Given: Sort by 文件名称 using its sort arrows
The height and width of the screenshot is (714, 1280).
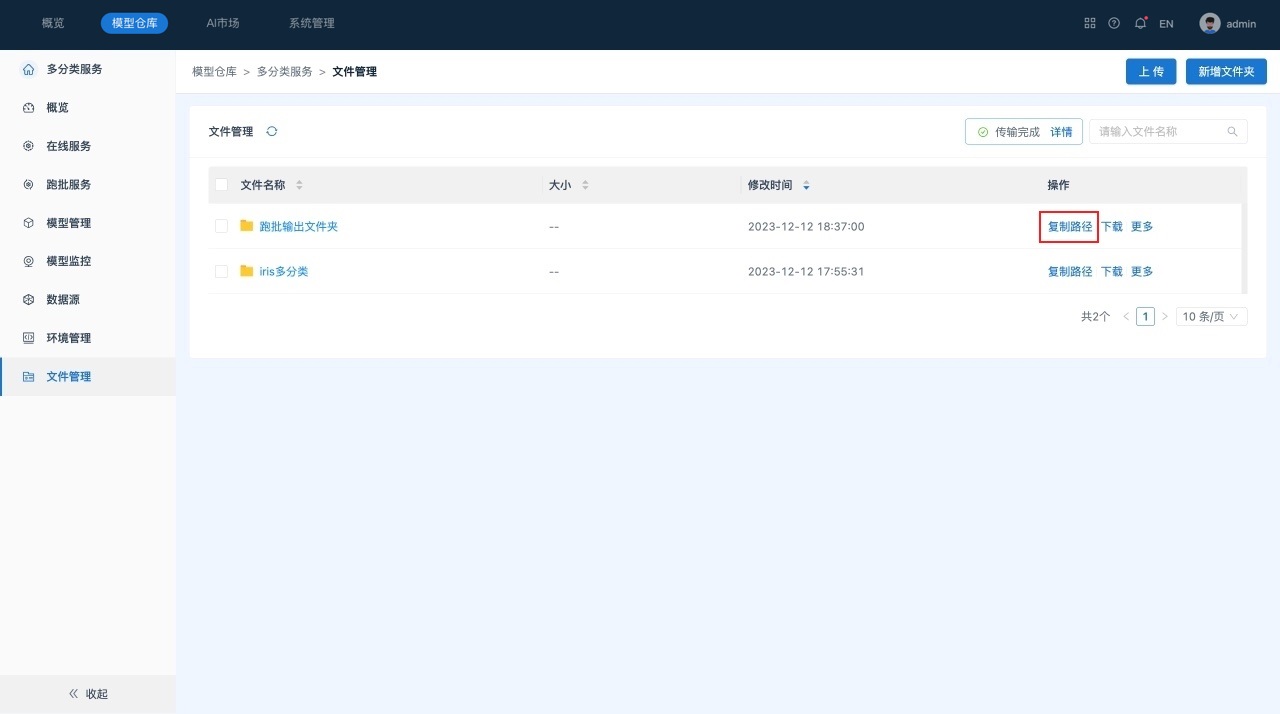Looking at the screenshot, I should (x=299, y=185).
